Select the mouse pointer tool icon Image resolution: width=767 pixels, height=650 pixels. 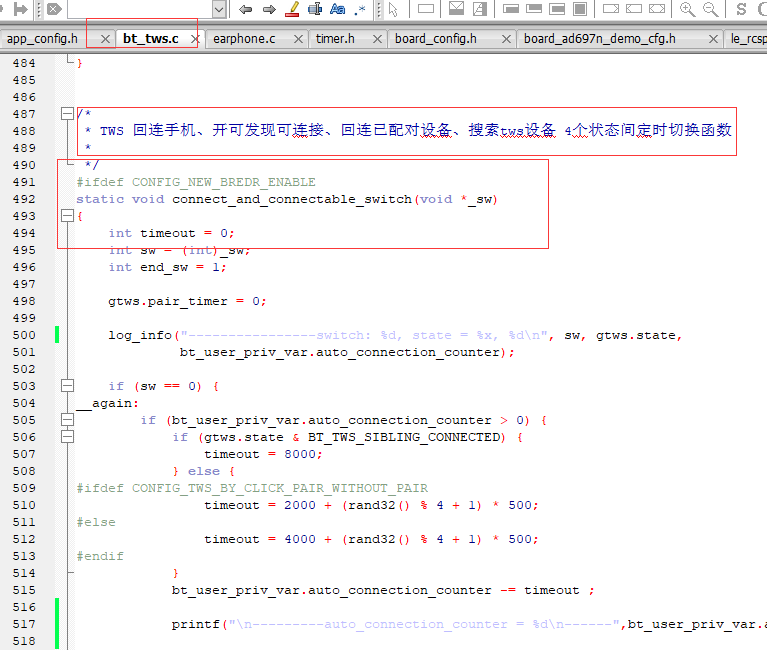(393, 9)
